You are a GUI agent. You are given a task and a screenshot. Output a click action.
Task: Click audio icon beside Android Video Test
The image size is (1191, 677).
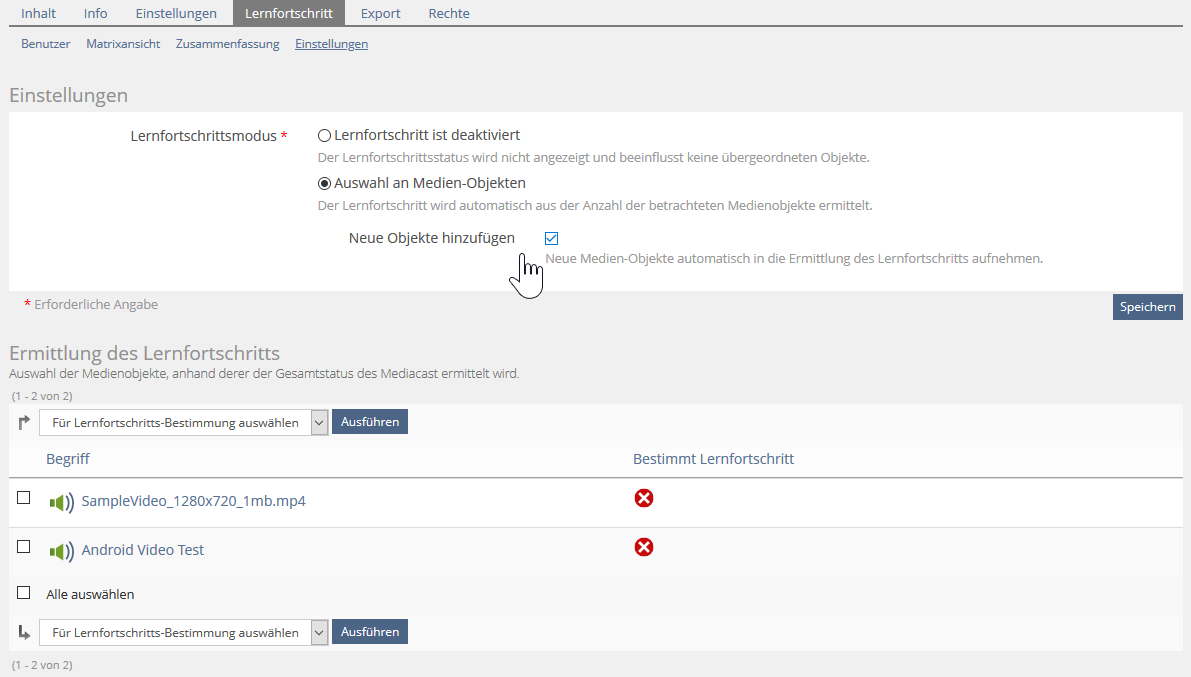62,551
